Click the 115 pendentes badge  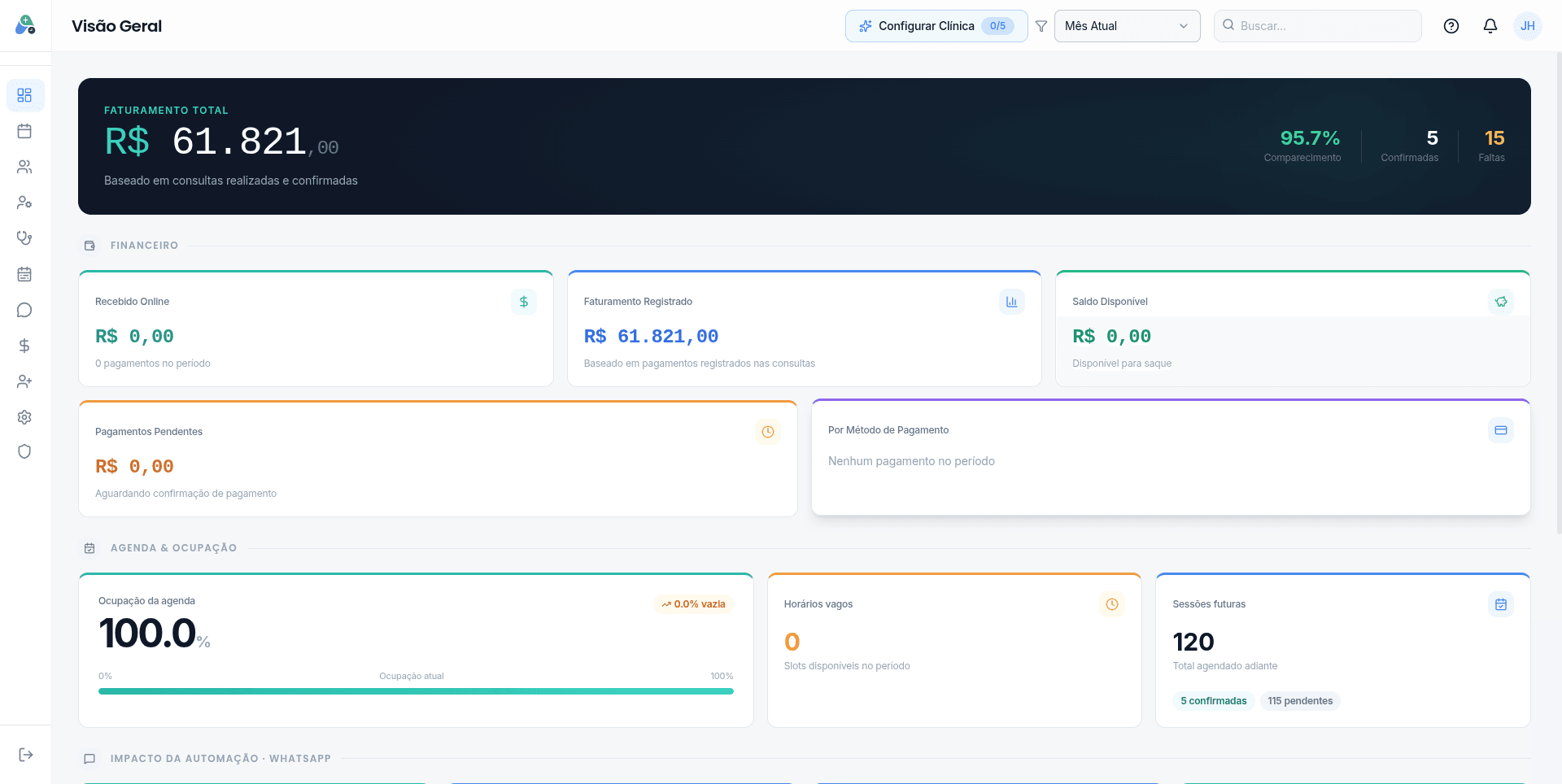[1299, 700]
